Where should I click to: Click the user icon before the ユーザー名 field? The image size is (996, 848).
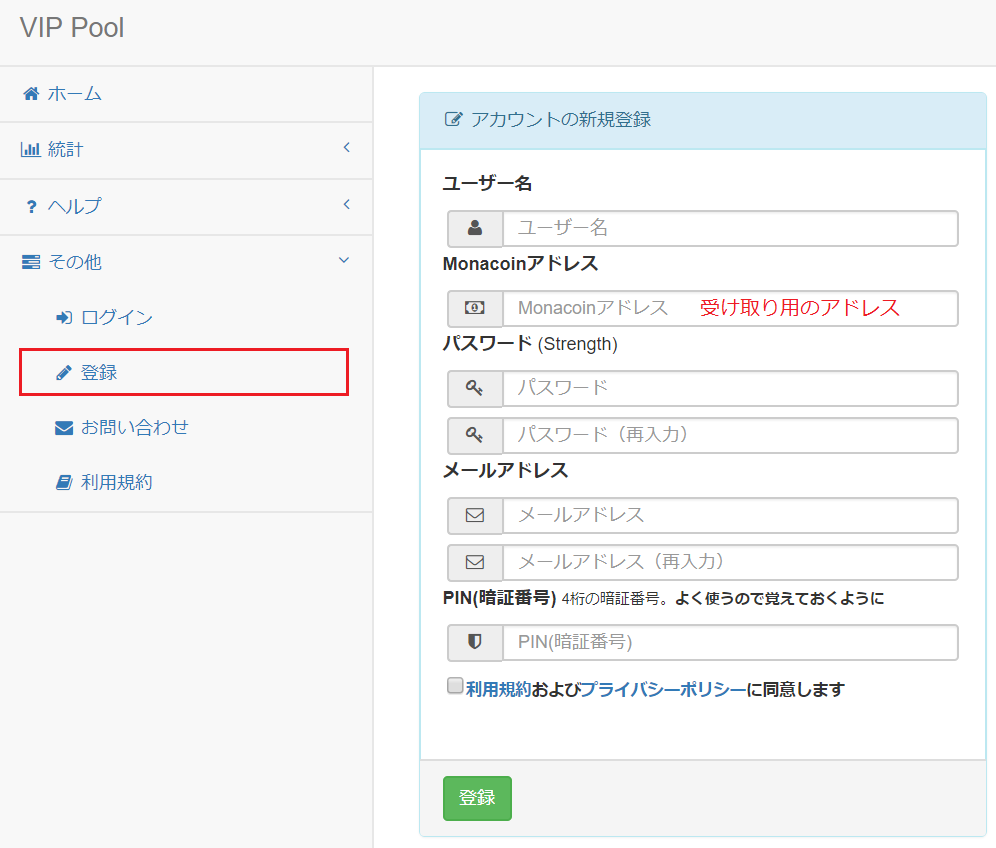click(474, 228)
